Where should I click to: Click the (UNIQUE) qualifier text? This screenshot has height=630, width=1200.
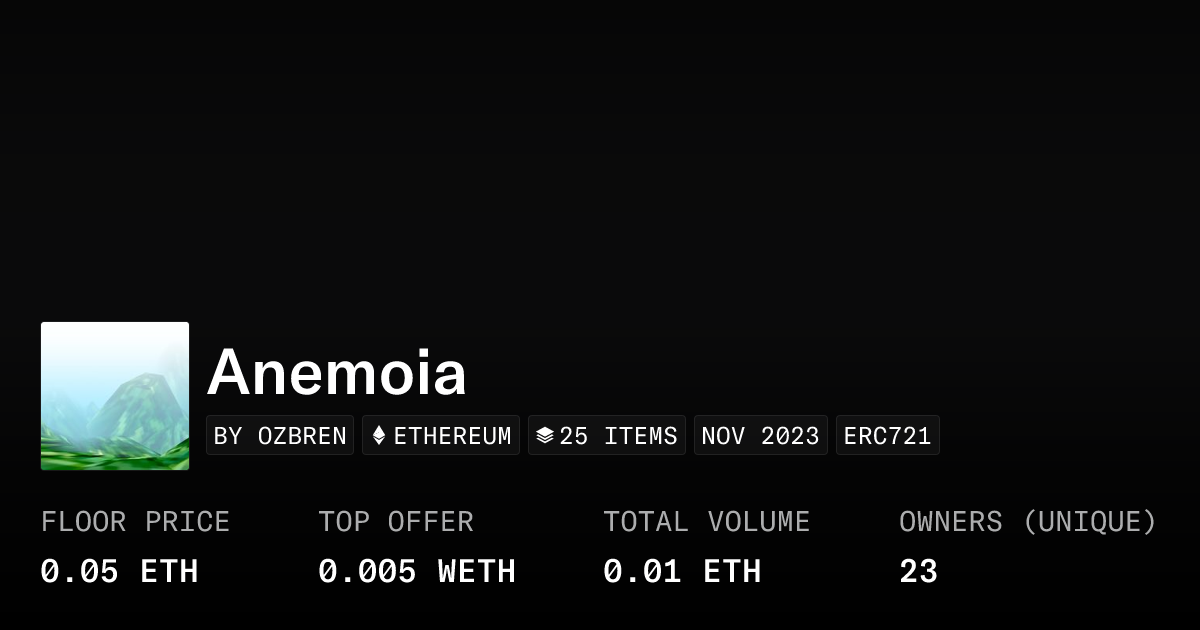pyautogui.click(x=1089, y=522)
